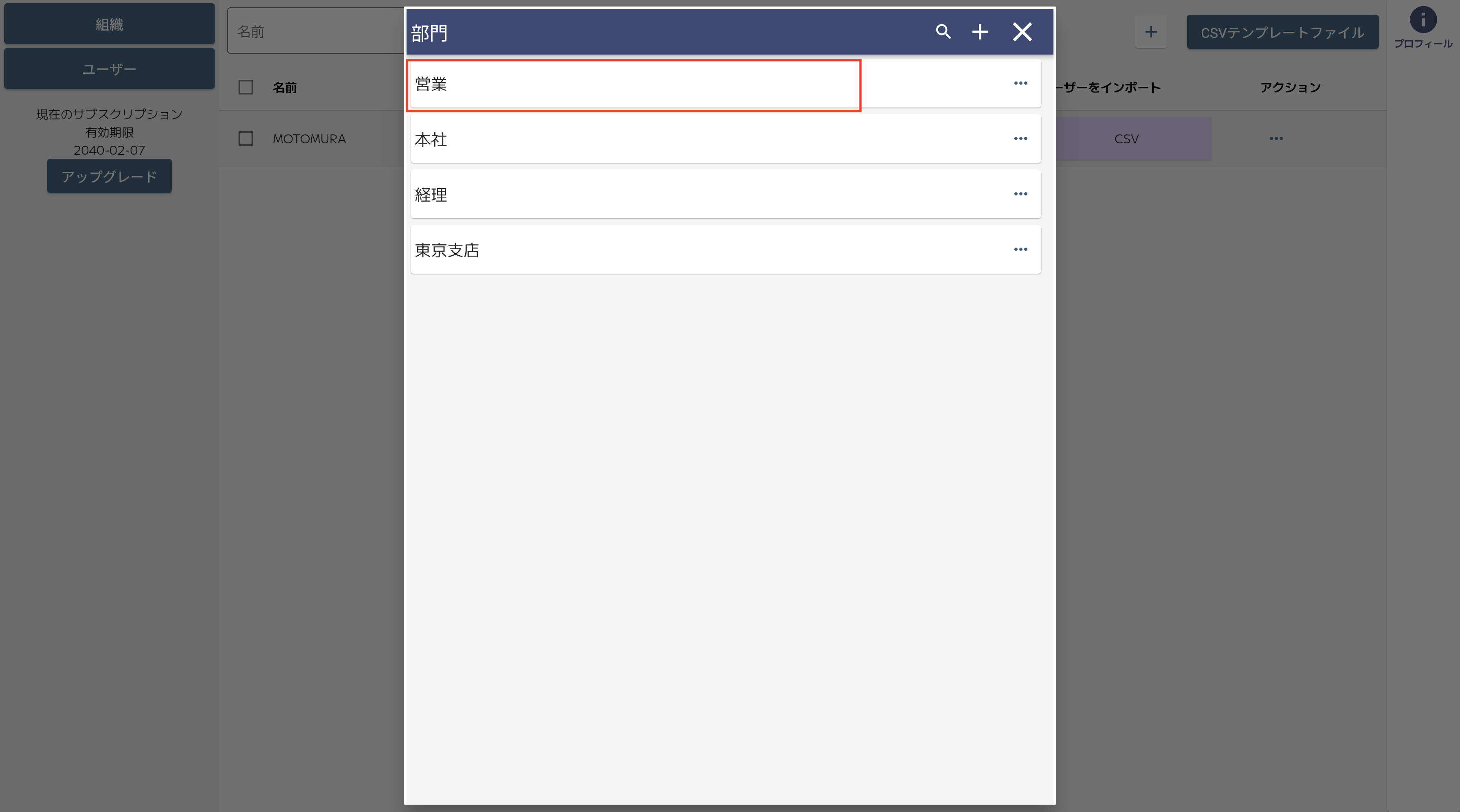Click the search icon in 部門 dialog
This screenshot has height=812, width=1460.
[943, 32]
